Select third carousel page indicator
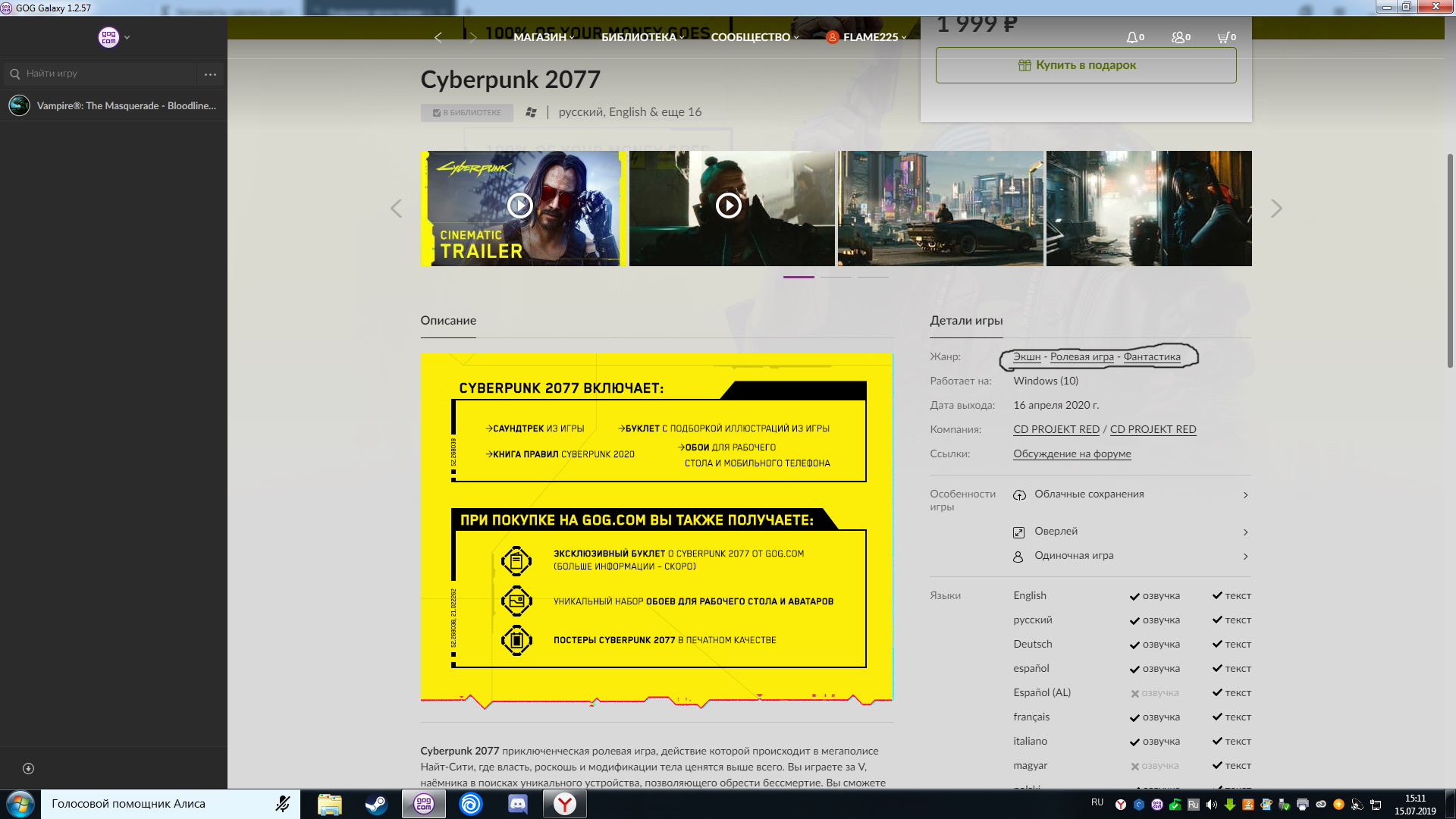 pos(873,277)
